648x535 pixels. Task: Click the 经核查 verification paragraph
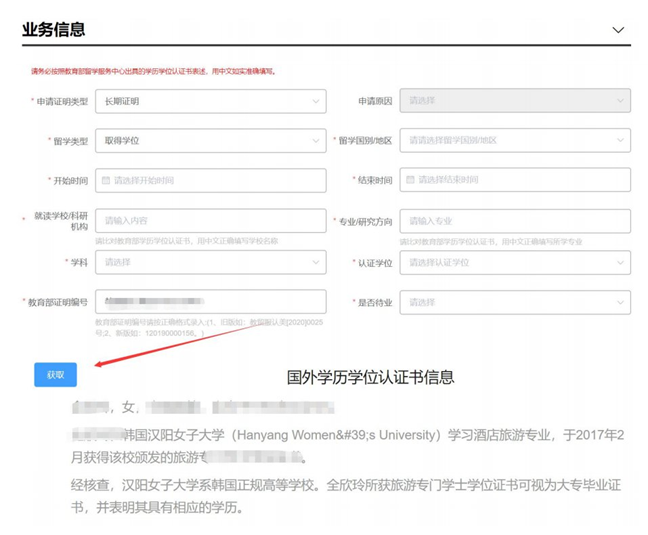(x=346, y=496)
